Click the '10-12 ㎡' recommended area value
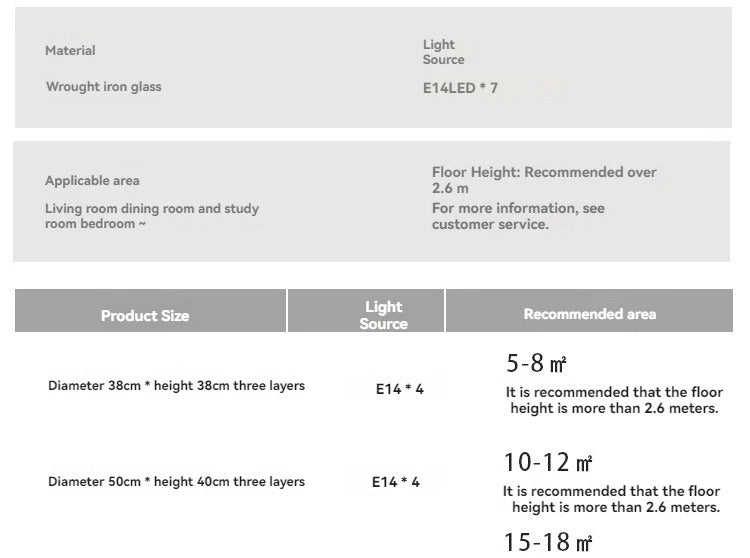Image resolution: width=750 pixels, height=558 pixels. coord(548,462)
